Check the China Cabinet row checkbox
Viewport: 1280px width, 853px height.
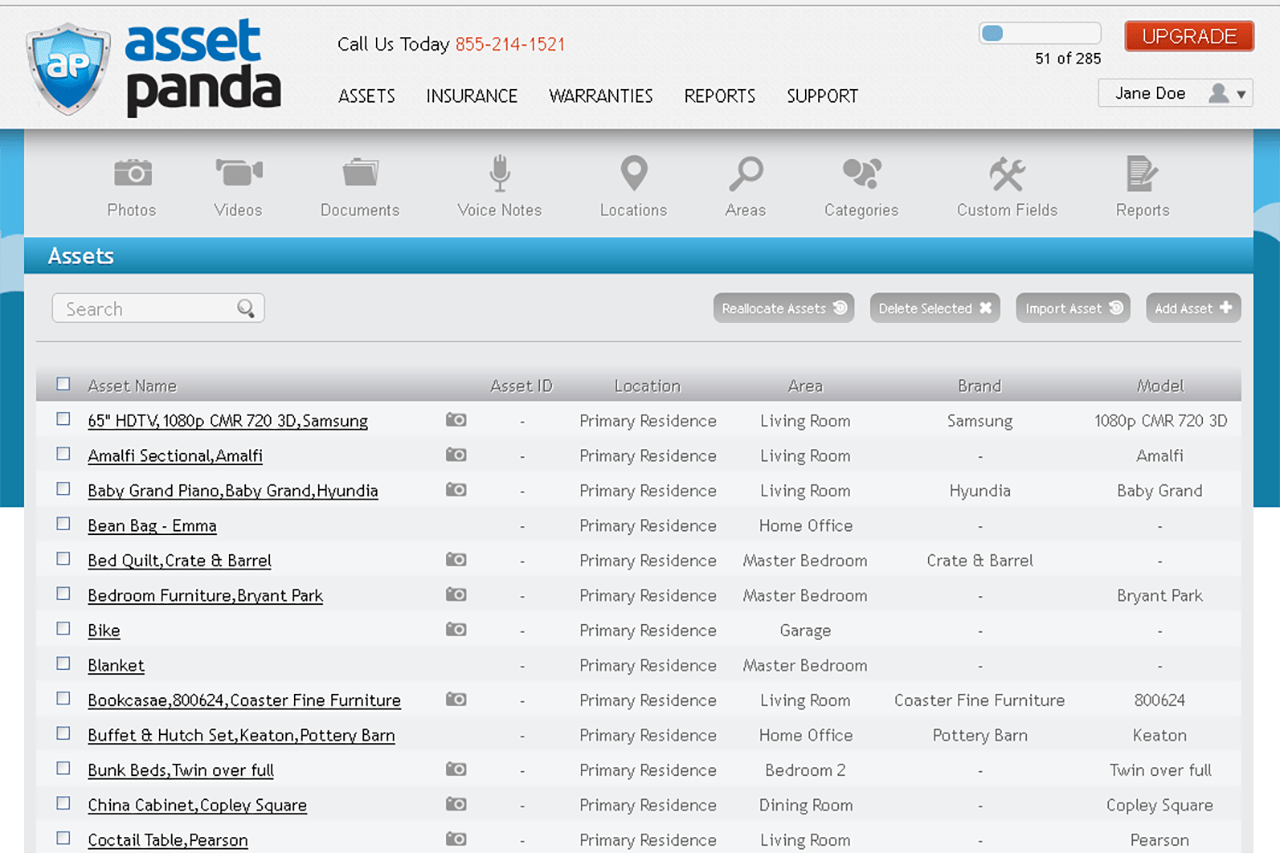[64, 804]
